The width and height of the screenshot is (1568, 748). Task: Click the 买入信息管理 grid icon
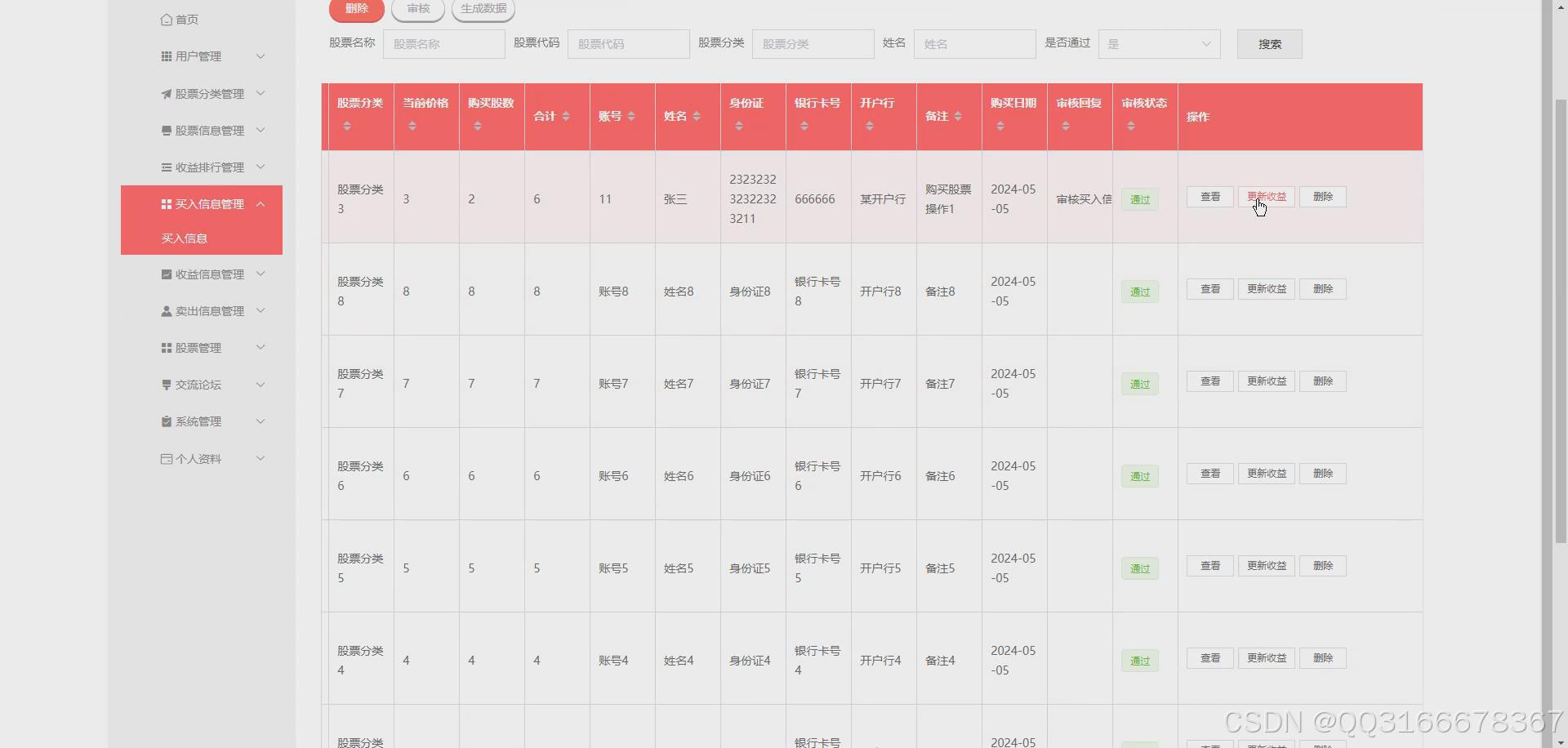[x=167, y=204]
